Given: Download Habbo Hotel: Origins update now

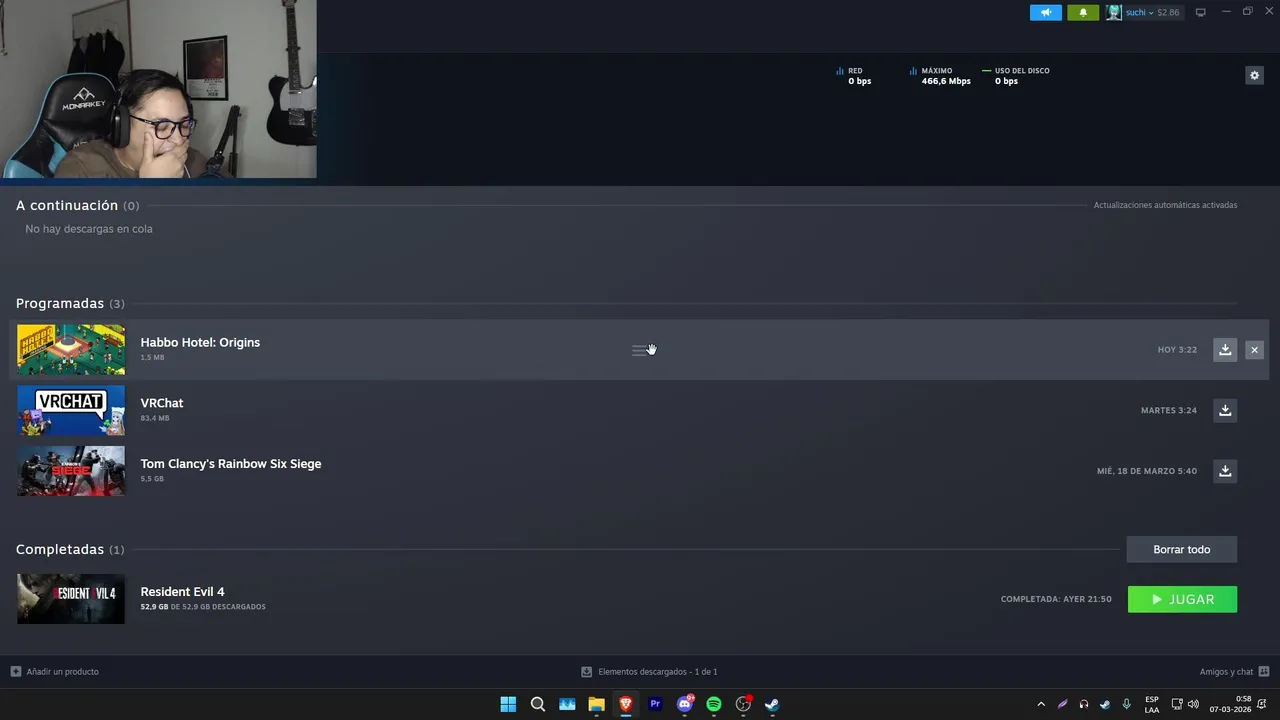Looking at the screenshot, I should [x=1225, y=349].
